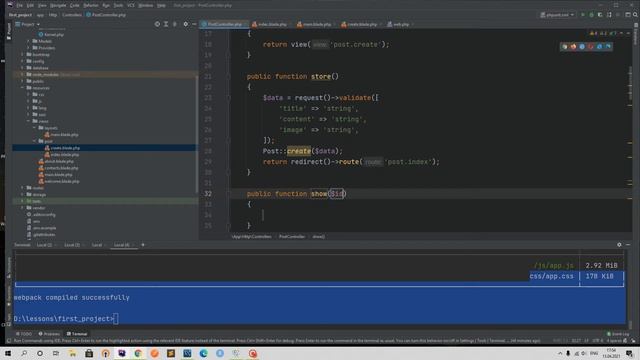
Task: Expand all nodes in Project panel
Action: pos(166,24)
